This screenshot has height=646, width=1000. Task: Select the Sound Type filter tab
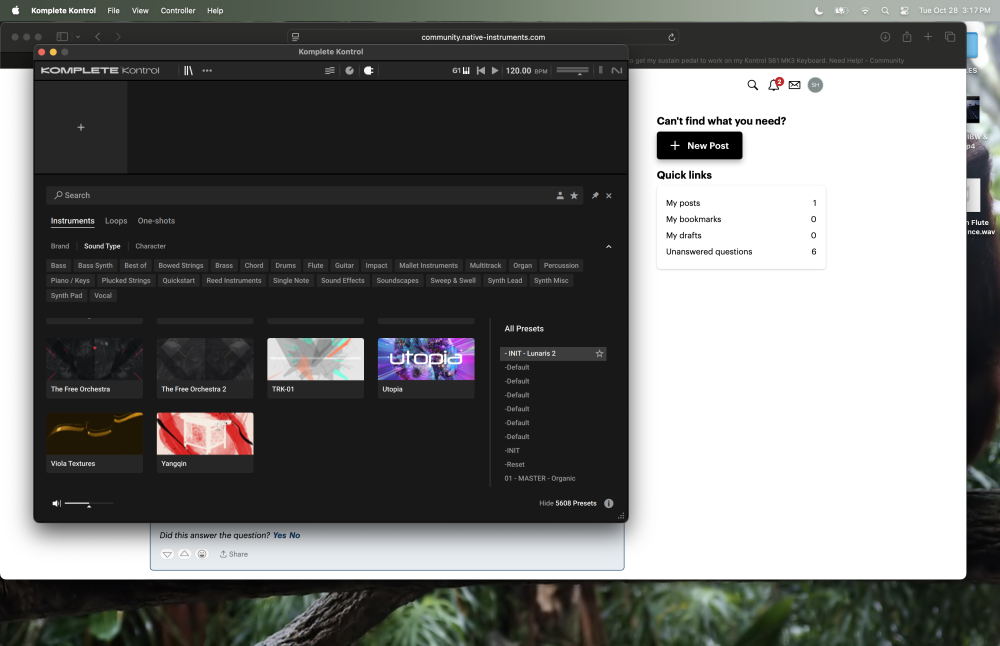pyautogui.click(x=102, y=246)
